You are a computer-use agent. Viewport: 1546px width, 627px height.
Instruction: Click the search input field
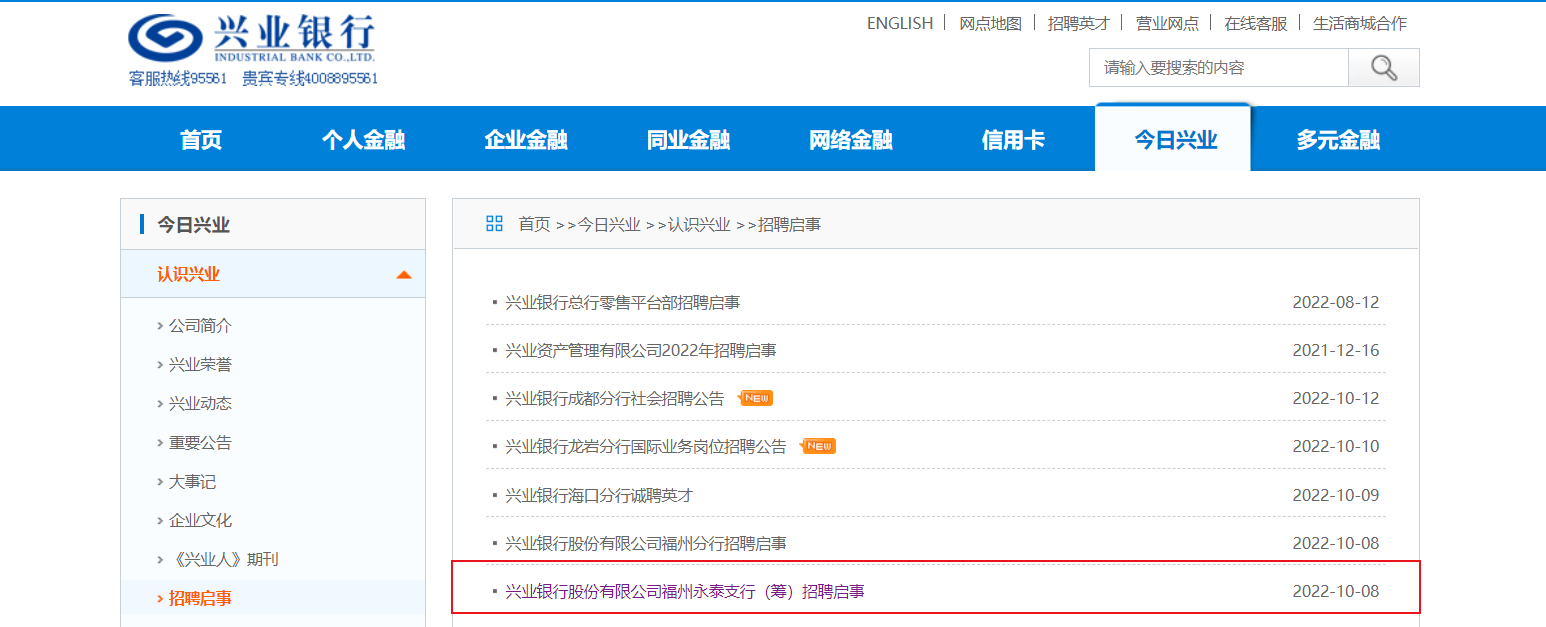click(1218, 68)
